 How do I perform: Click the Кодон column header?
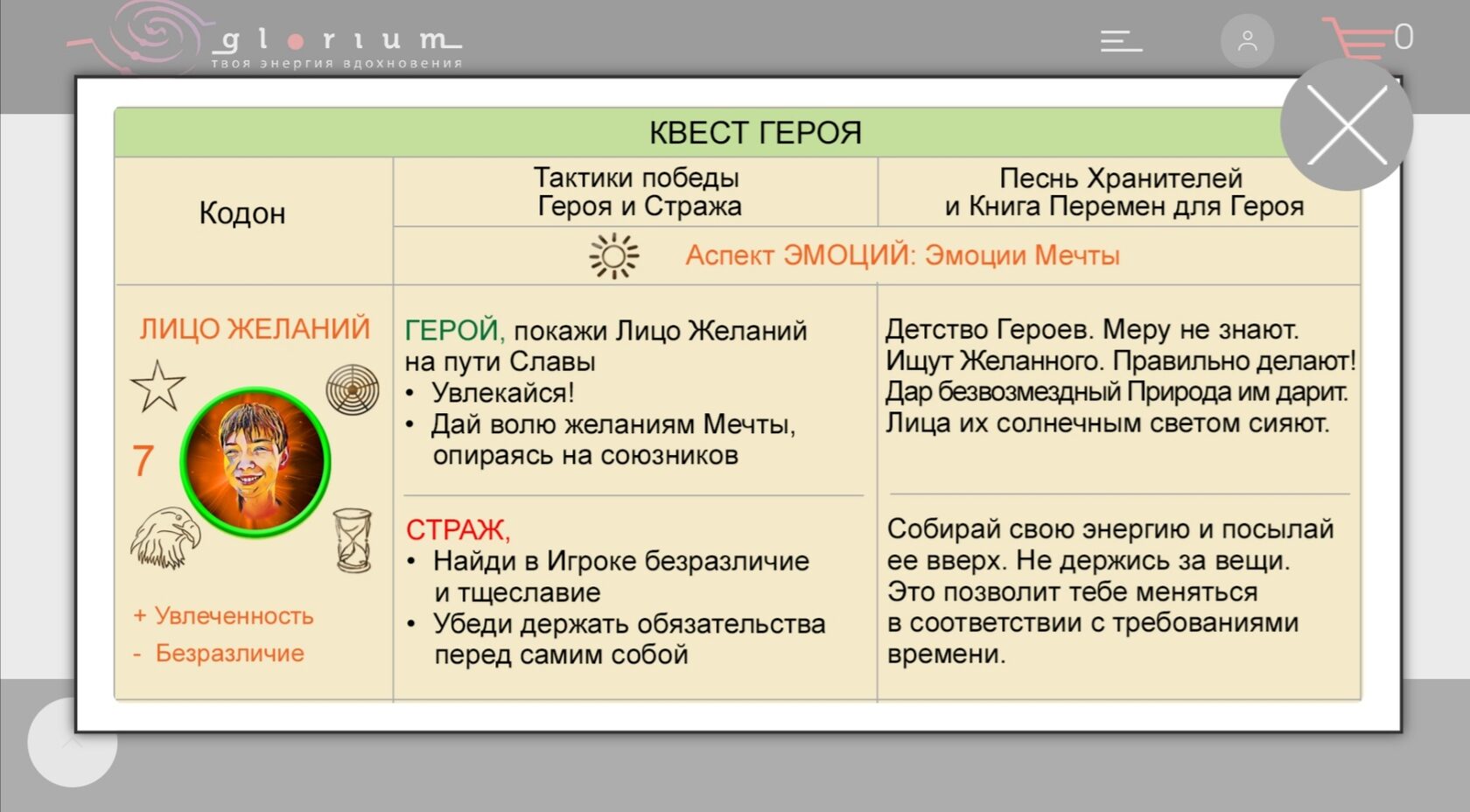[242, 213]
